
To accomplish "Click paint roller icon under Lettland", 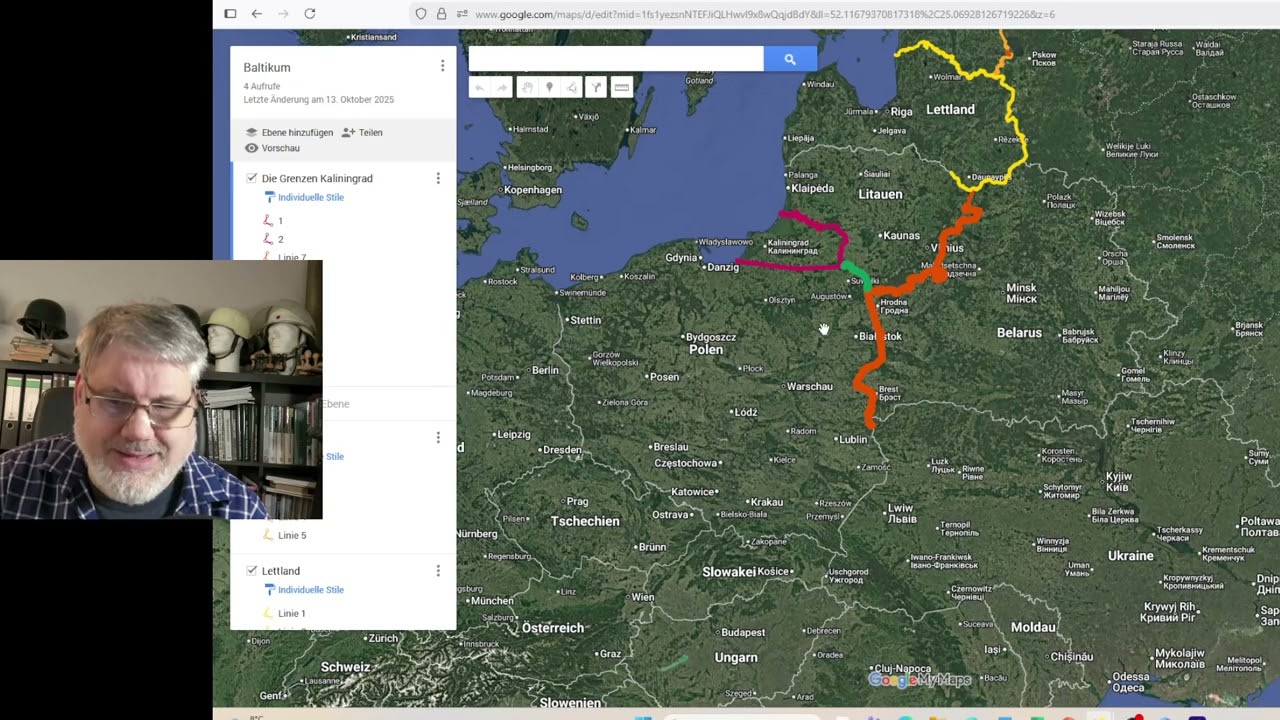I will click(x=269, y=590).
